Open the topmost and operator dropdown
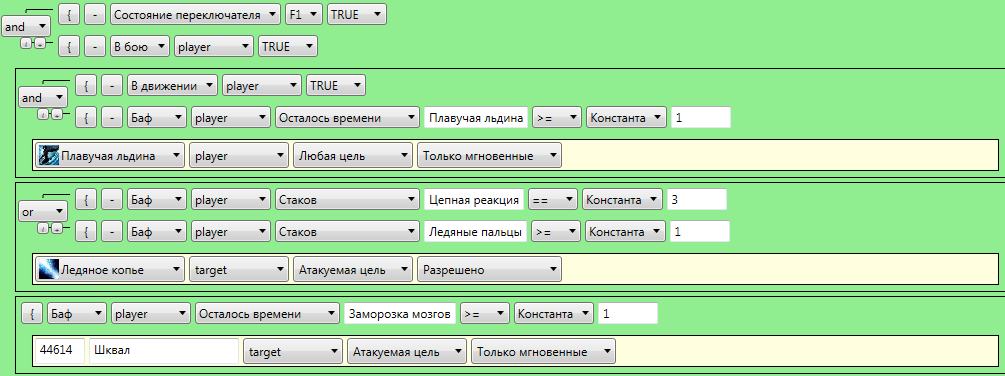The image size is (1005, 376). click(26, 27)
